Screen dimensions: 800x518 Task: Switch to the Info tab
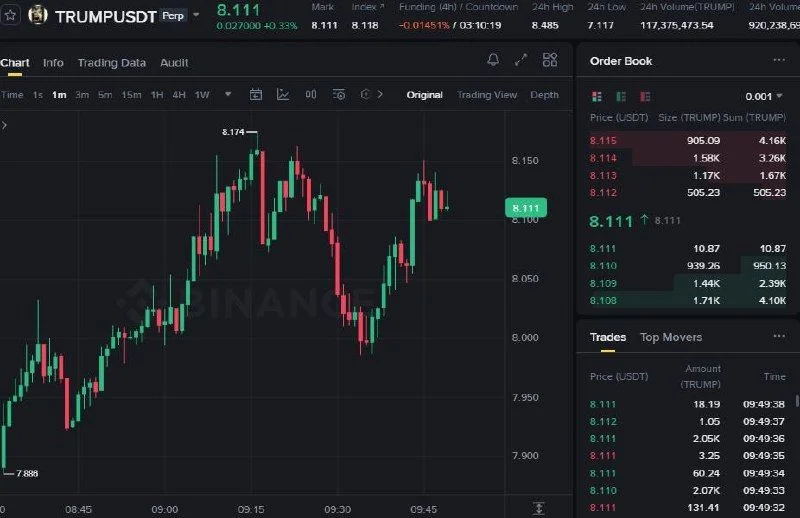click(x=53, y=63)
